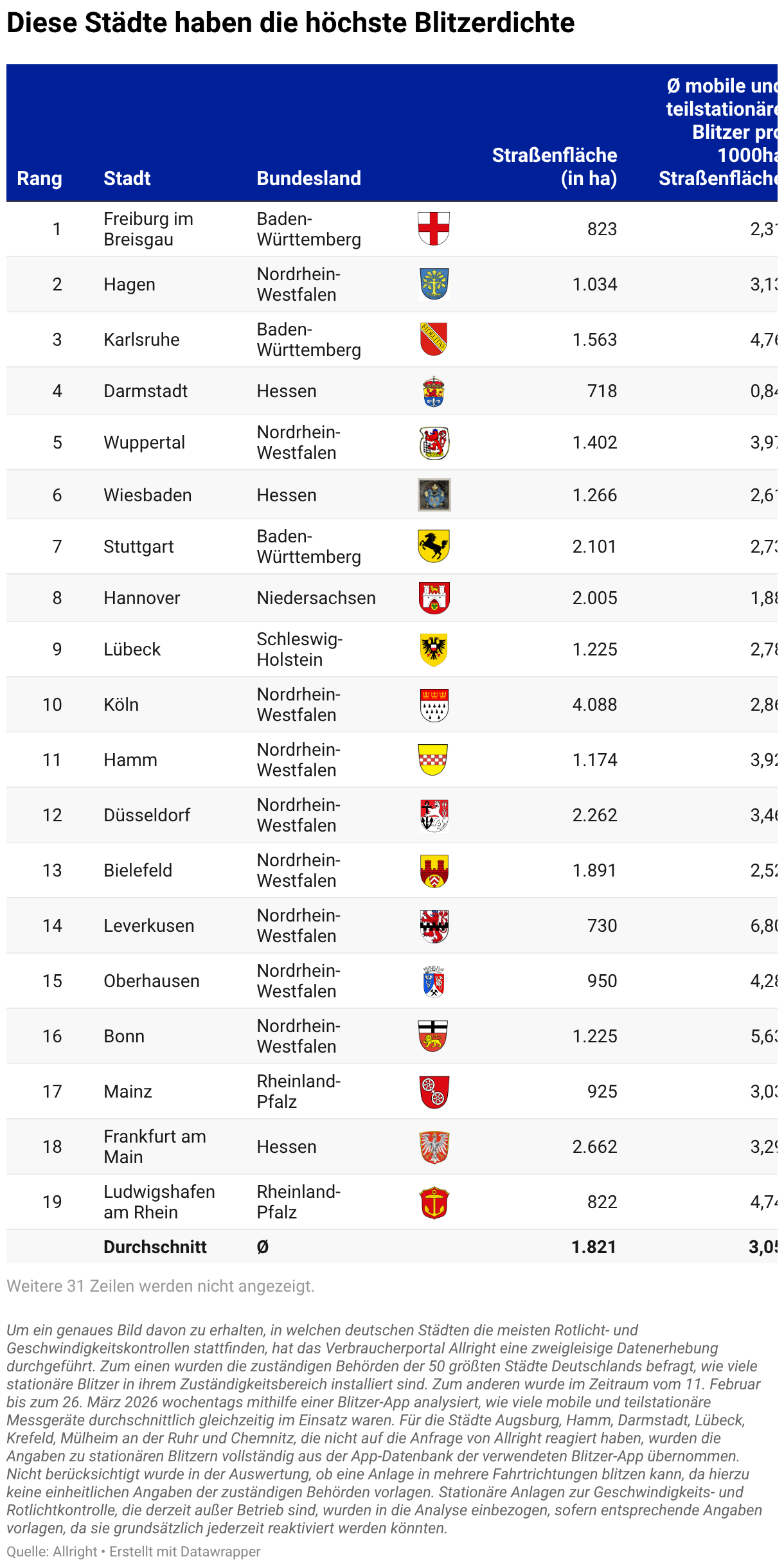Sort table by Rang column header

39,178
